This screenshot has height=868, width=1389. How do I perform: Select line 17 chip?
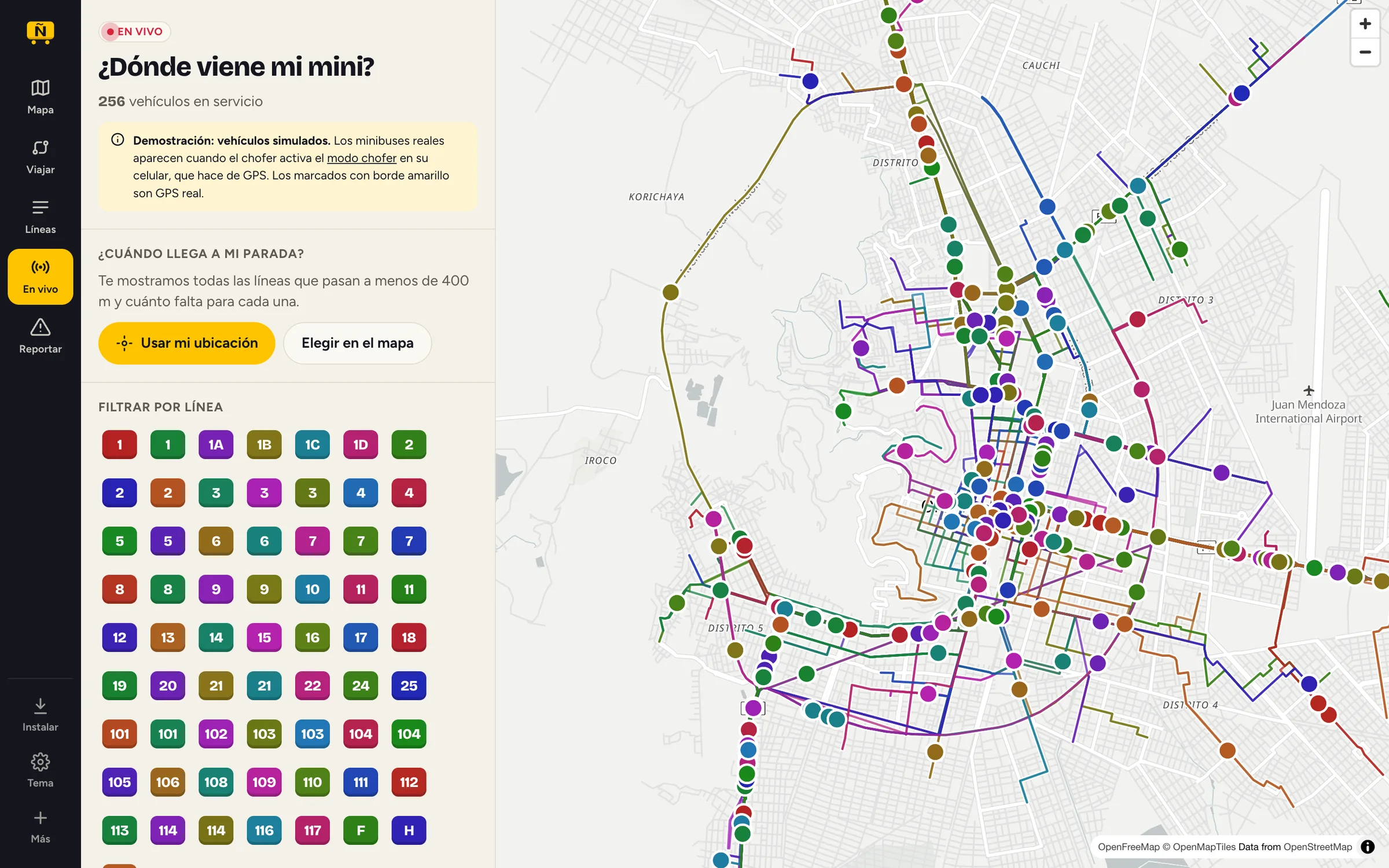click(x=361, y=638)
